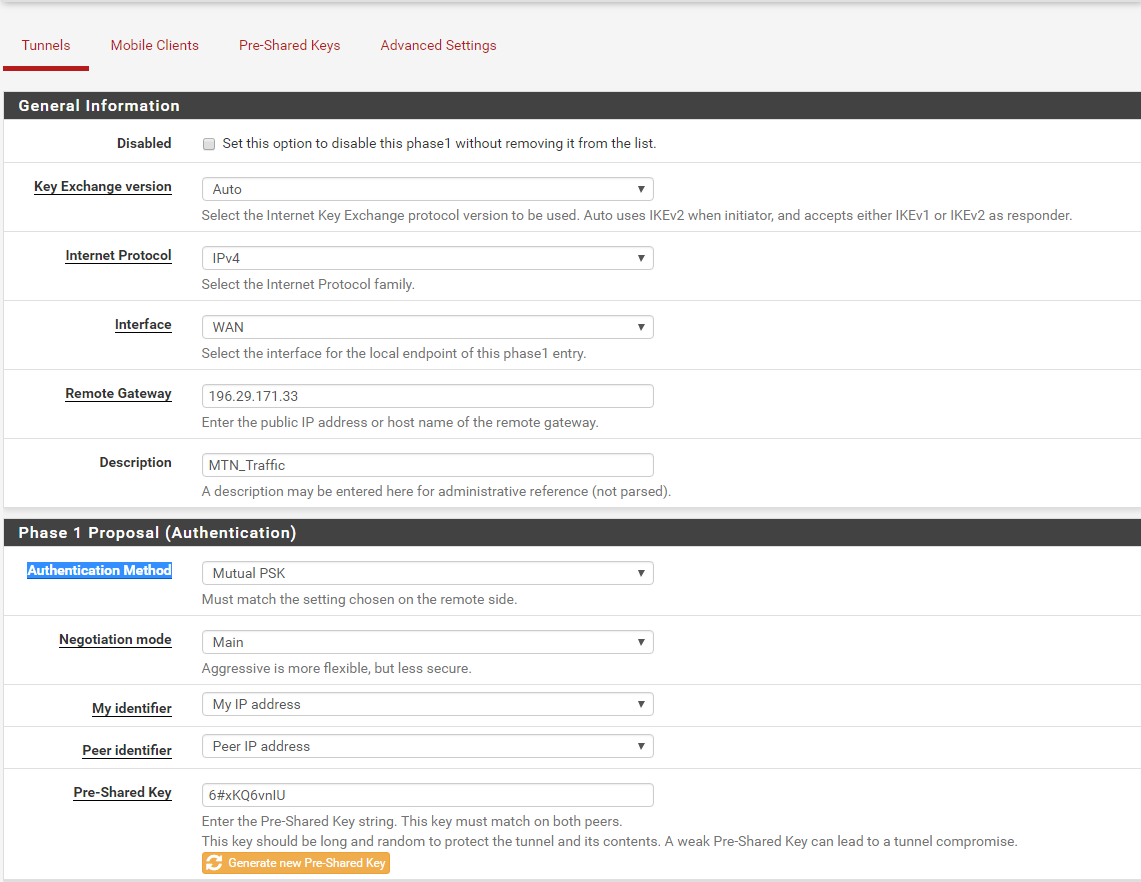
Task: Go to the Pre-Shared Keys tab
Action: (x=289, y=45)
